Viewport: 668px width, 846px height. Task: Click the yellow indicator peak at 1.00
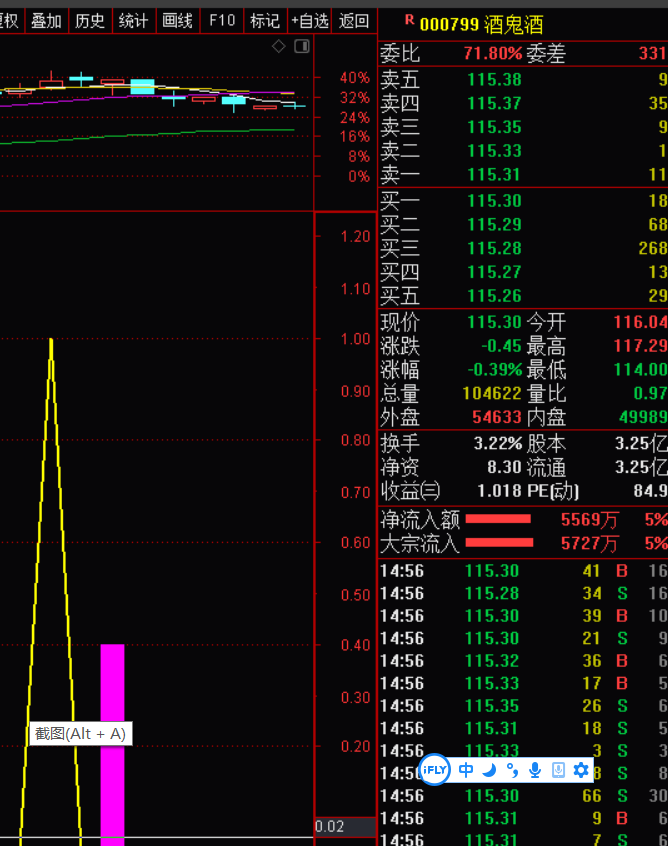pos(51,341)
